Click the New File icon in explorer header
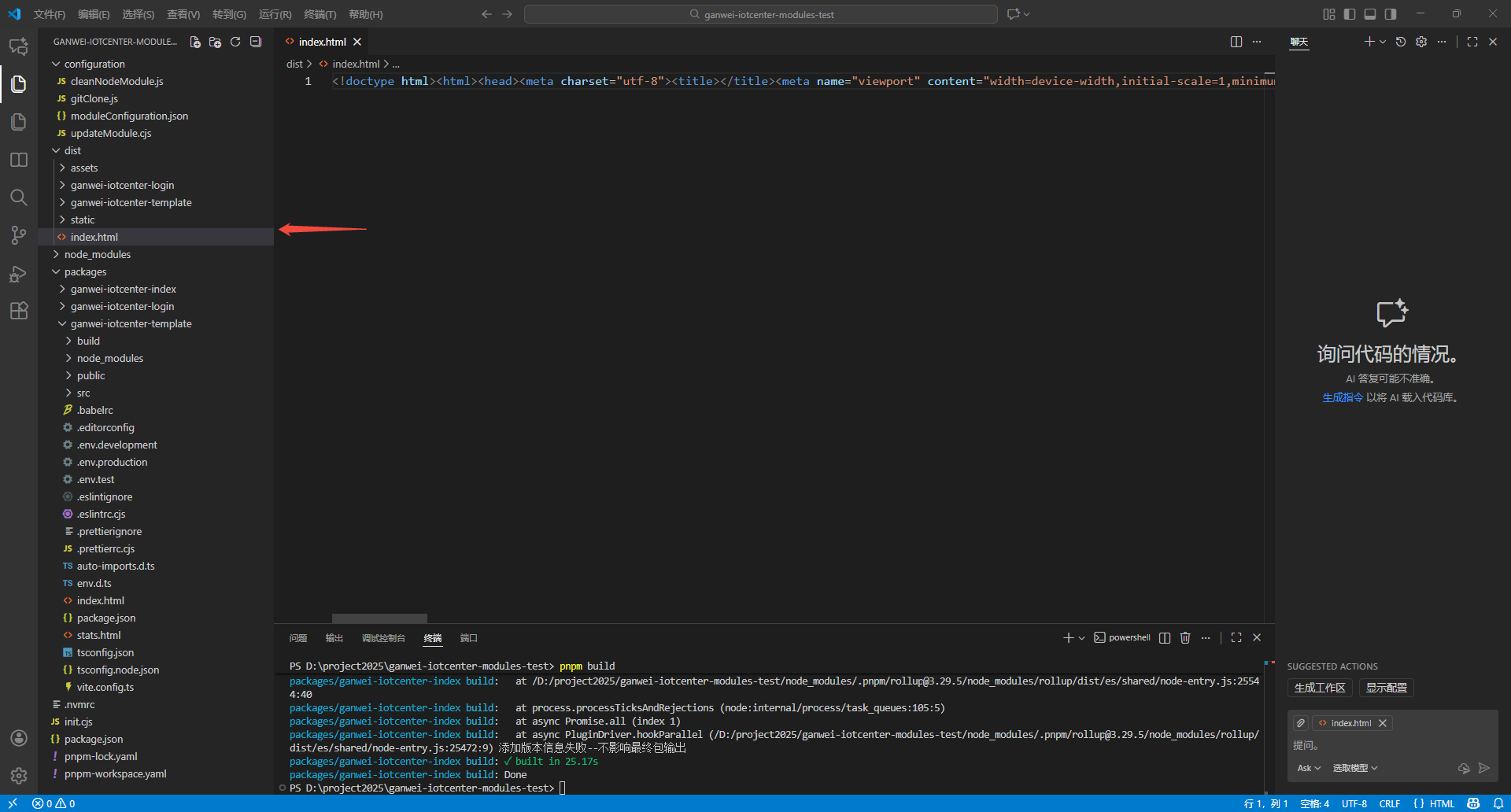 coord(195,42)
